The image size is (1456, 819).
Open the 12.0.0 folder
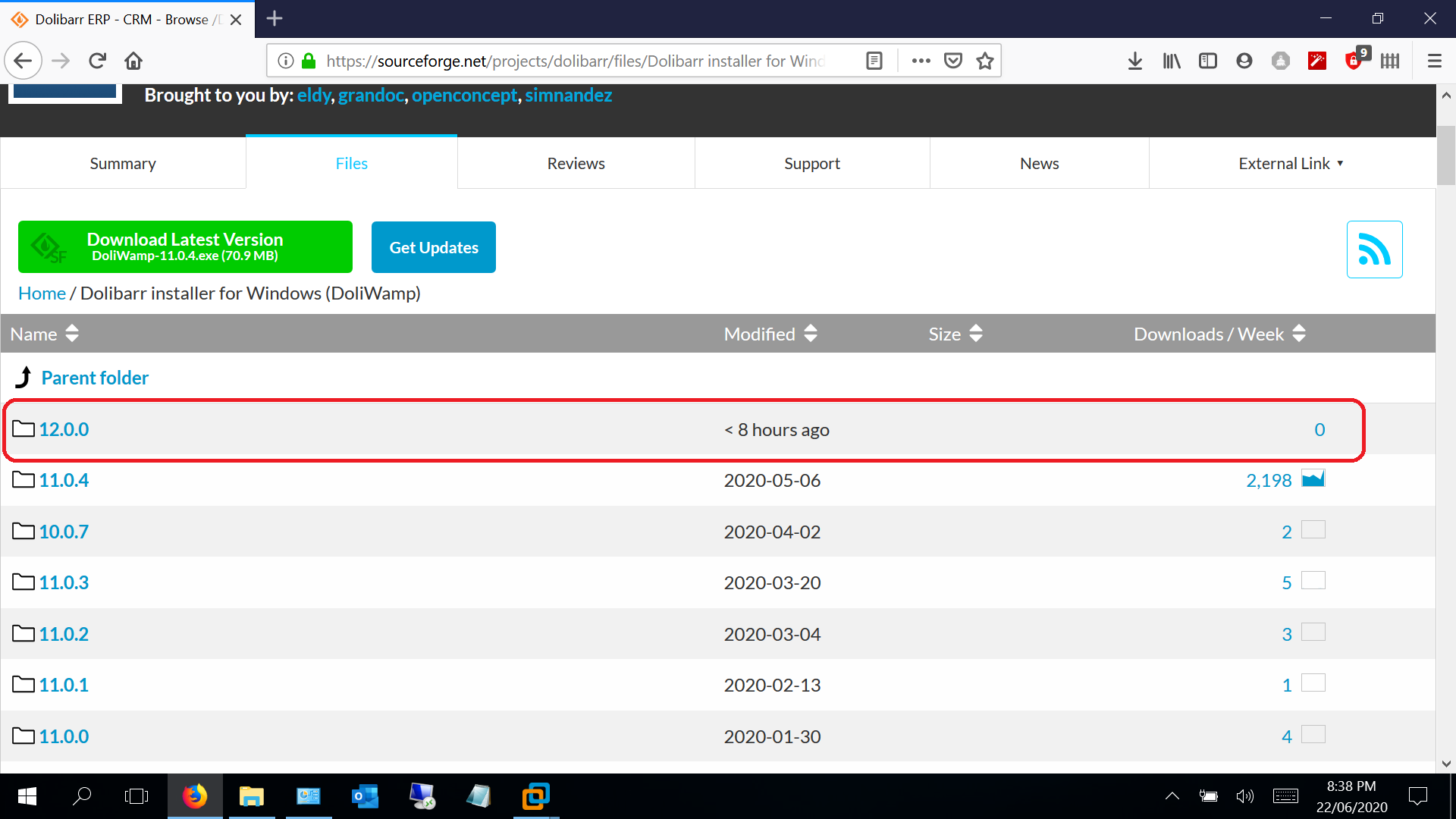[x=64, y=429]
